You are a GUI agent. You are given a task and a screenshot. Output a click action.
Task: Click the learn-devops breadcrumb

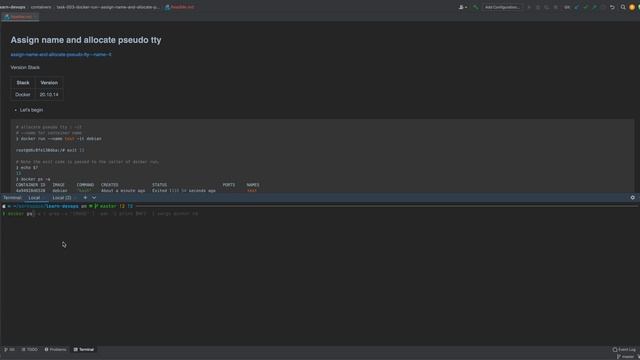13,7
